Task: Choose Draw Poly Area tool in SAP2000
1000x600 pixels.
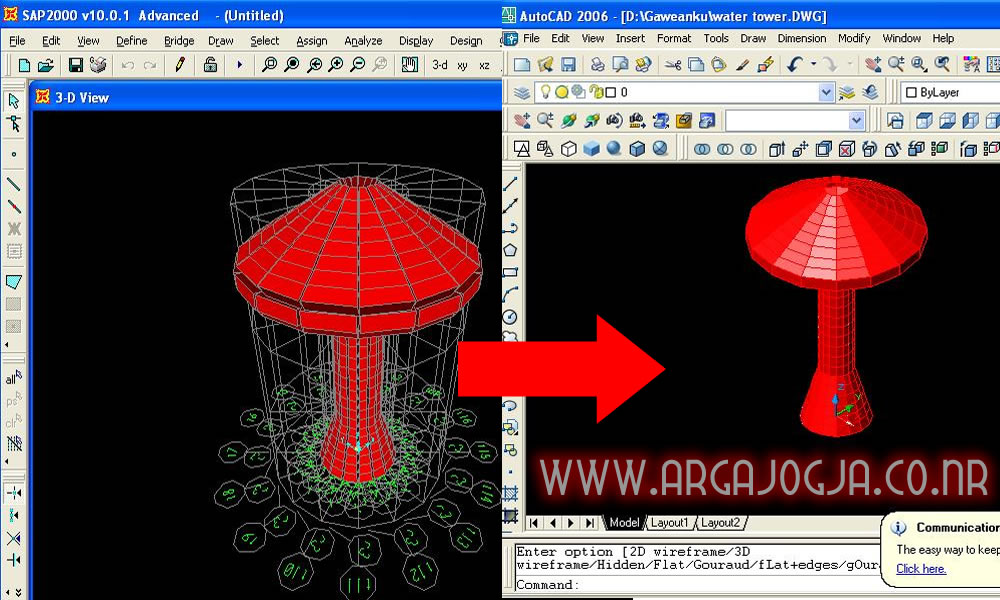Action: tap(13, 281)
